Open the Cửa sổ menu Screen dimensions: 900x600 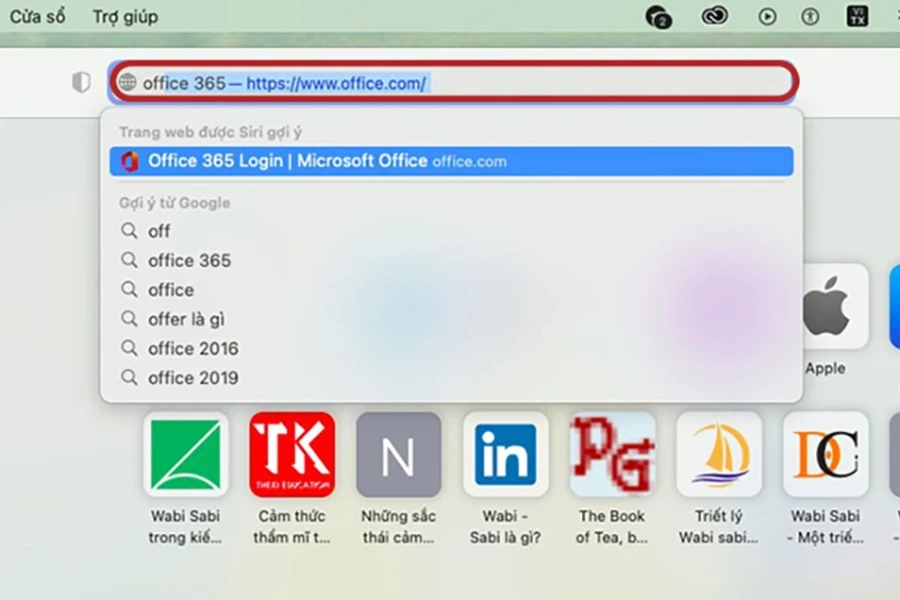(x=37, y=17)
